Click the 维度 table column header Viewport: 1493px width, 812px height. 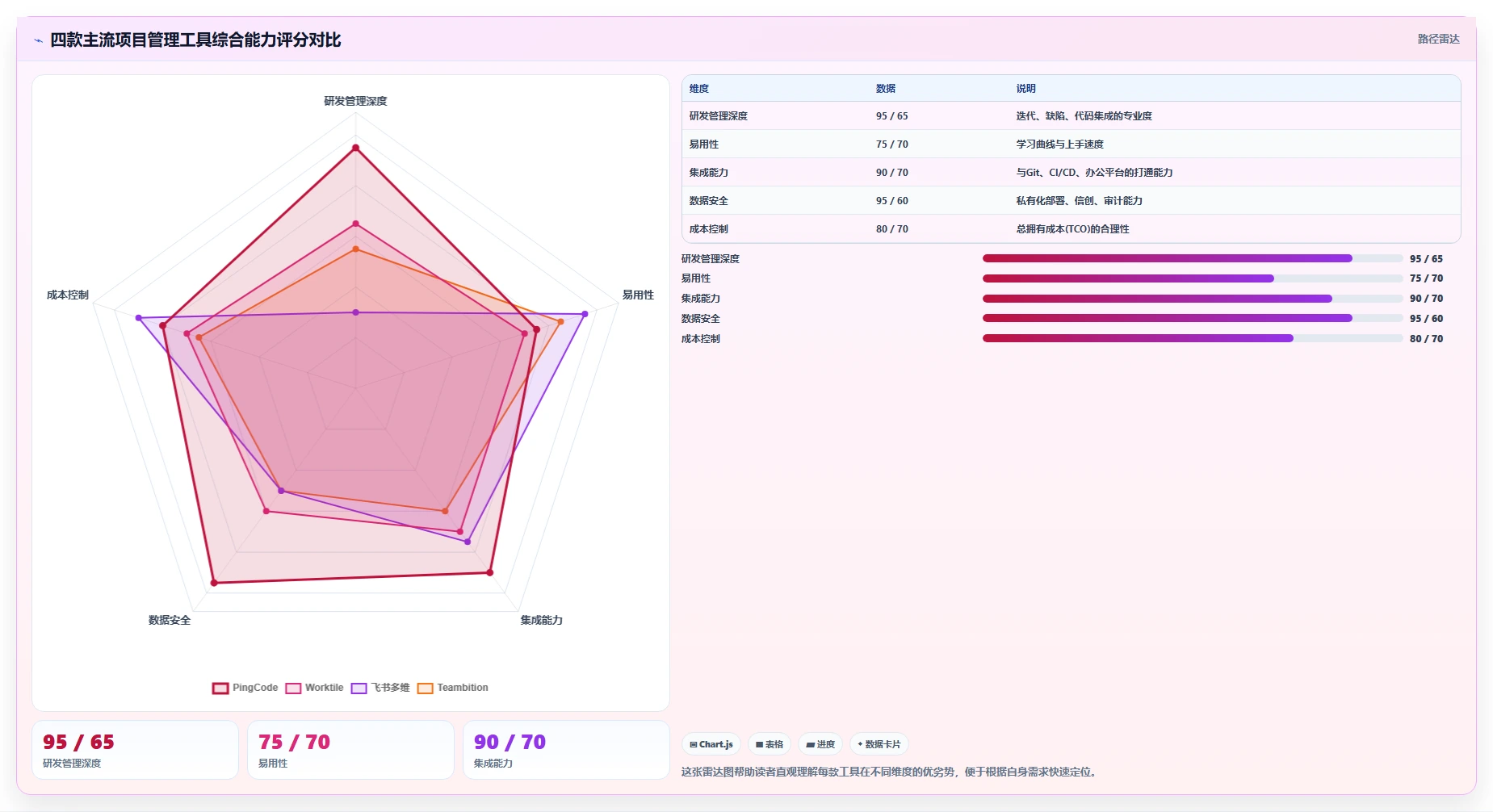[699, 89]
